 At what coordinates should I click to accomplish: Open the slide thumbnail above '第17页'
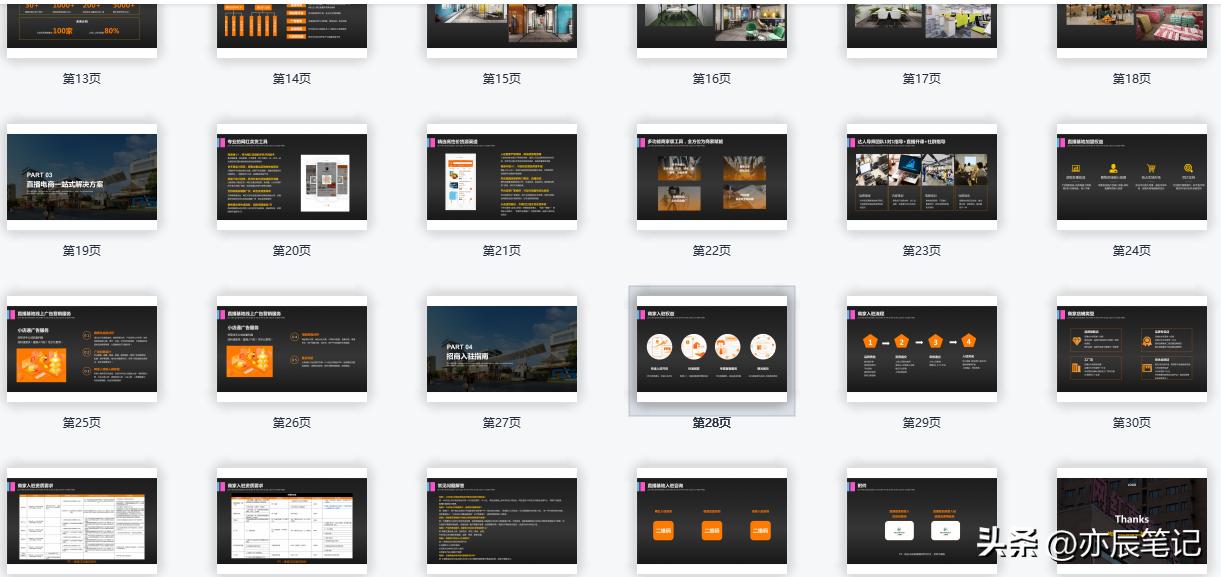[922, 26]
